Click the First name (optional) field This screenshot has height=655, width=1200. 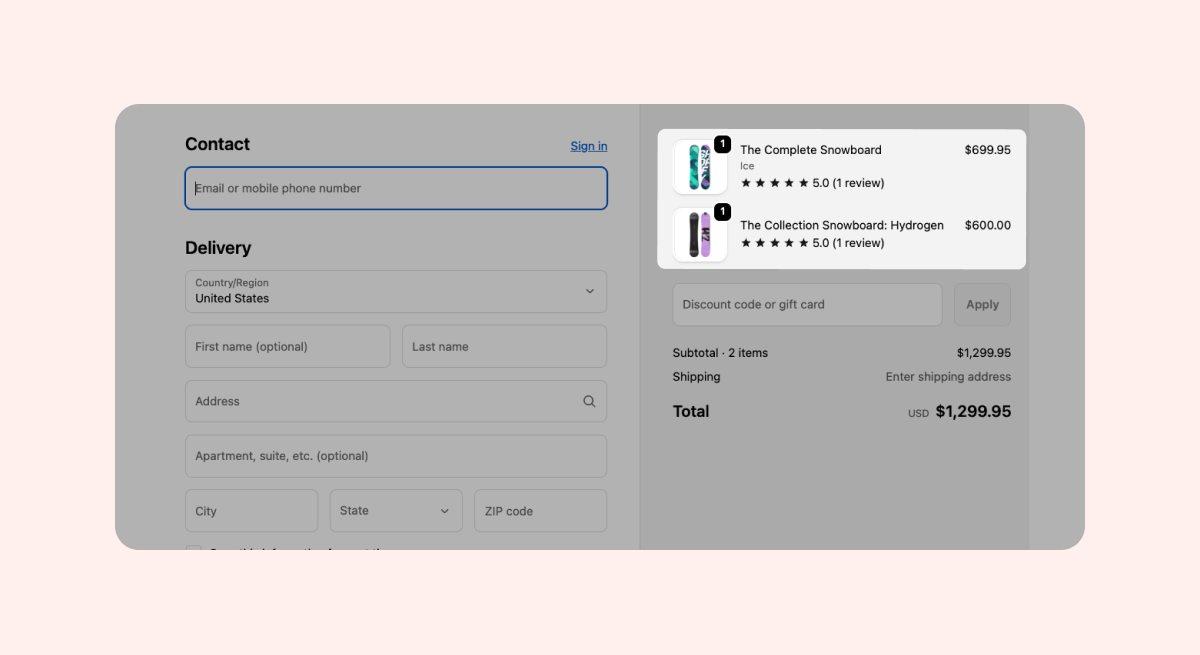click(x=287, y=346)
